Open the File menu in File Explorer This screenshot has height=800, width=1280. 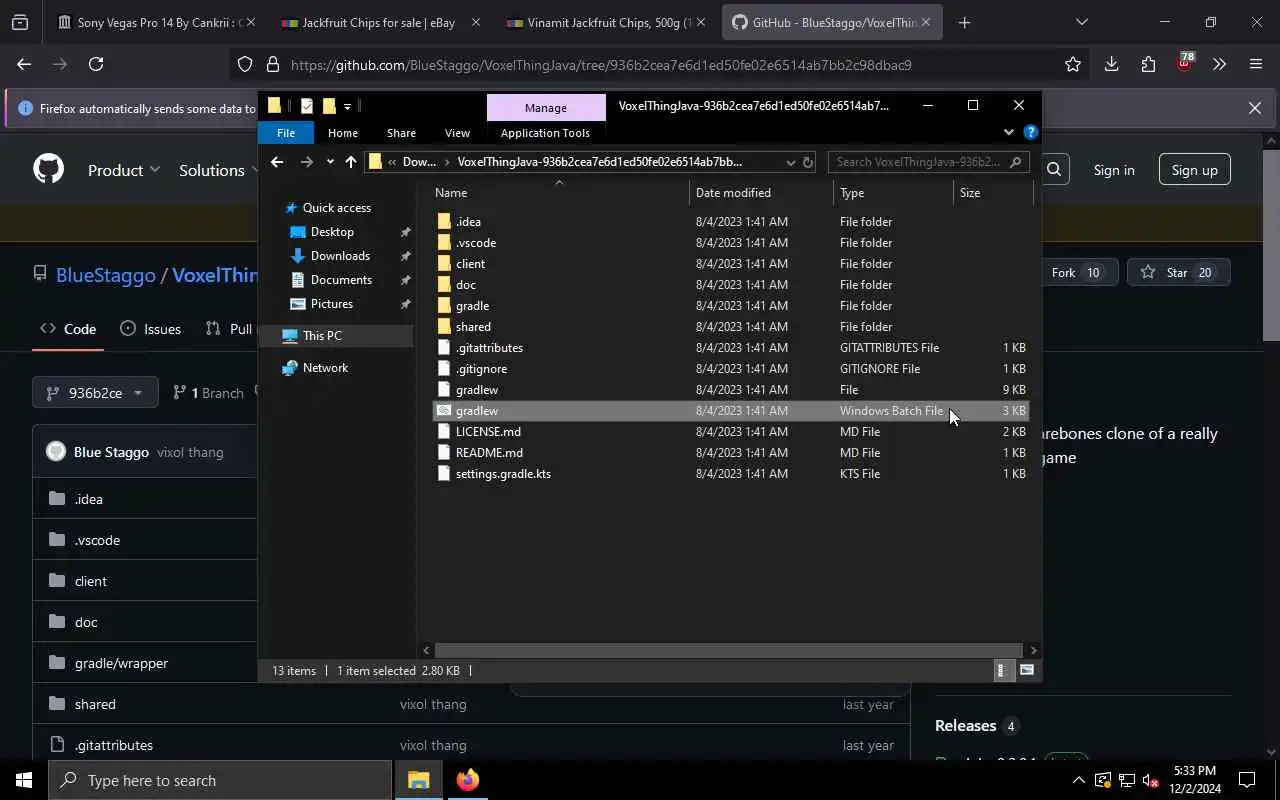286,133
